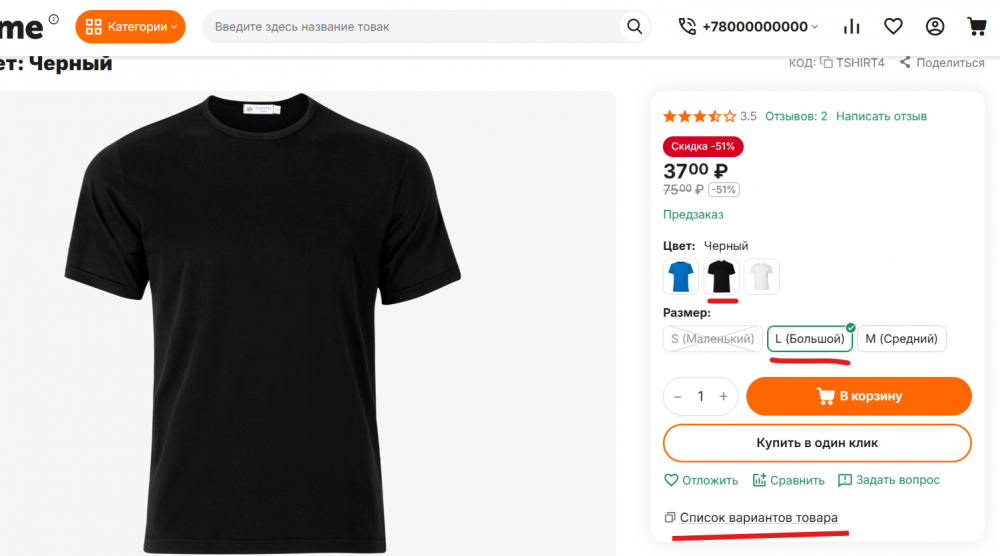Image resolution: width=1000 pixels, height=556 pixels.
Task: Click the Поделиться share icon
Action: pyautogui.click(x=905, y=62)
